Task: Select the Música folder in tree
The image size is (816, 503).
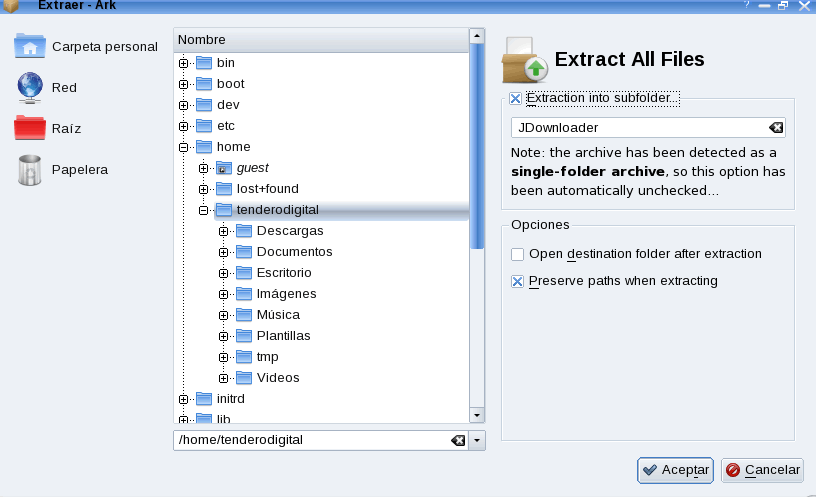Action: tap(277, 315)
